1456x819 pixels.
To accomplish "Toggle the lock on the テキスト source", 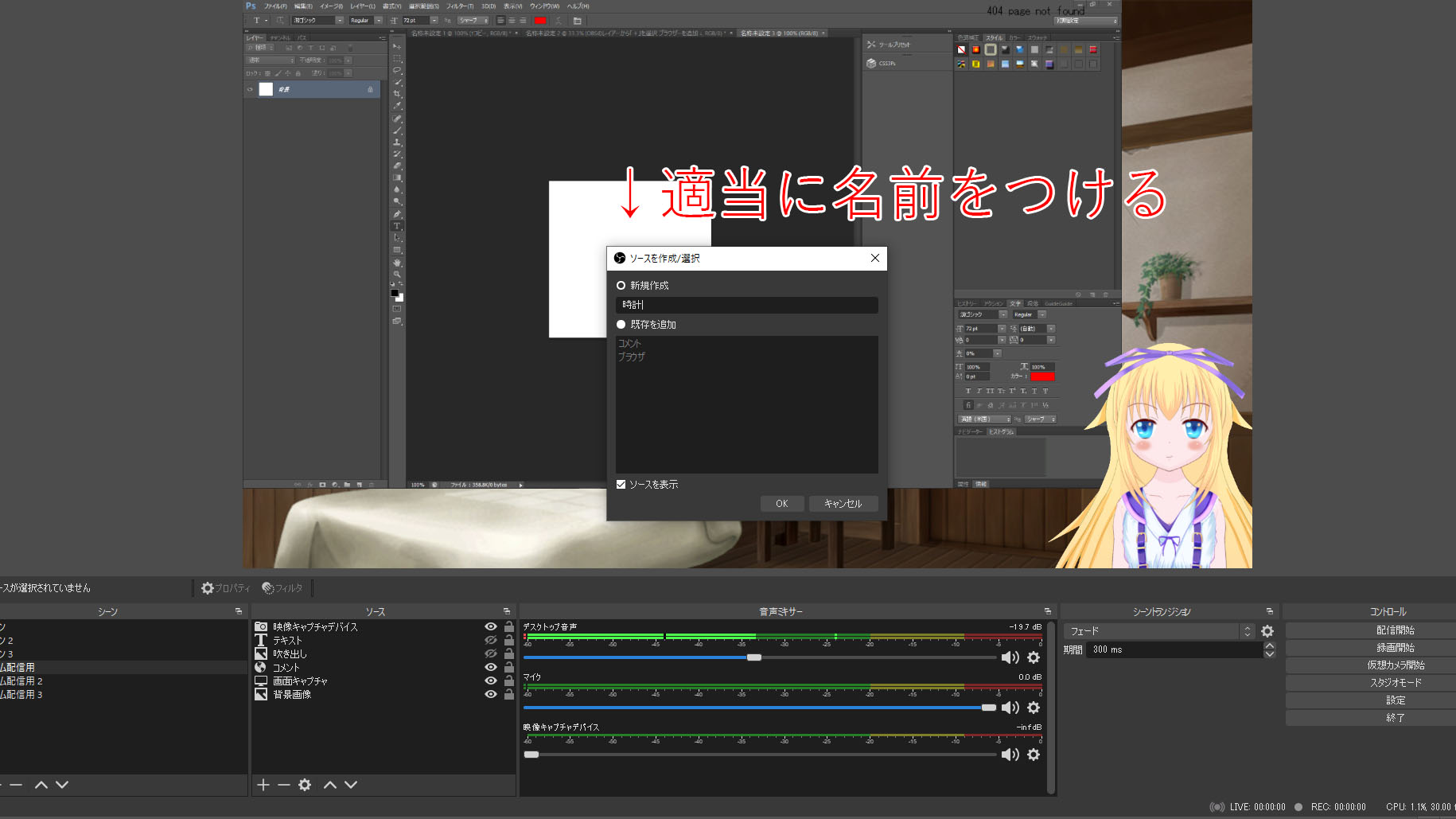I will tap(509, 641).
